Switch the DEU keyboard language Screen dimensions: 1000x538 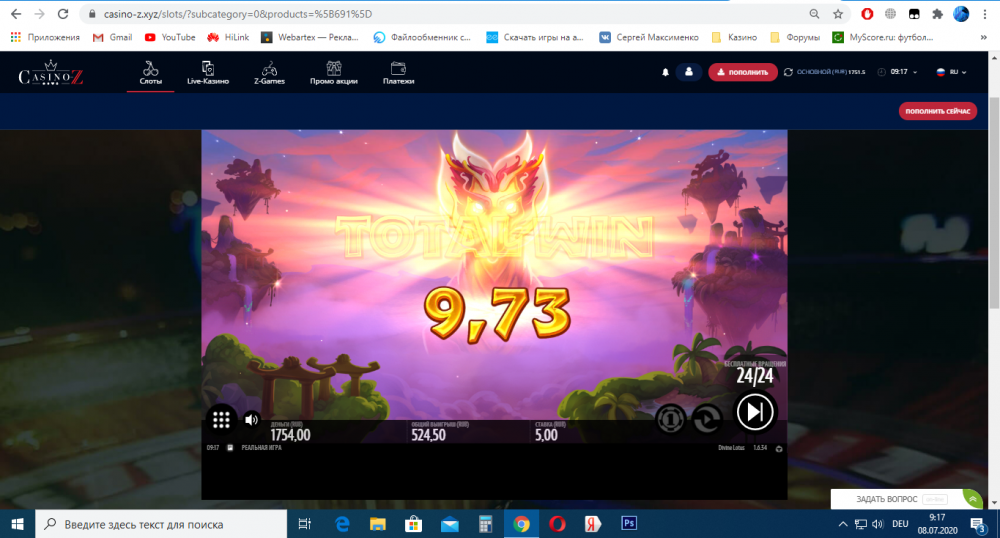coord(900,524)
